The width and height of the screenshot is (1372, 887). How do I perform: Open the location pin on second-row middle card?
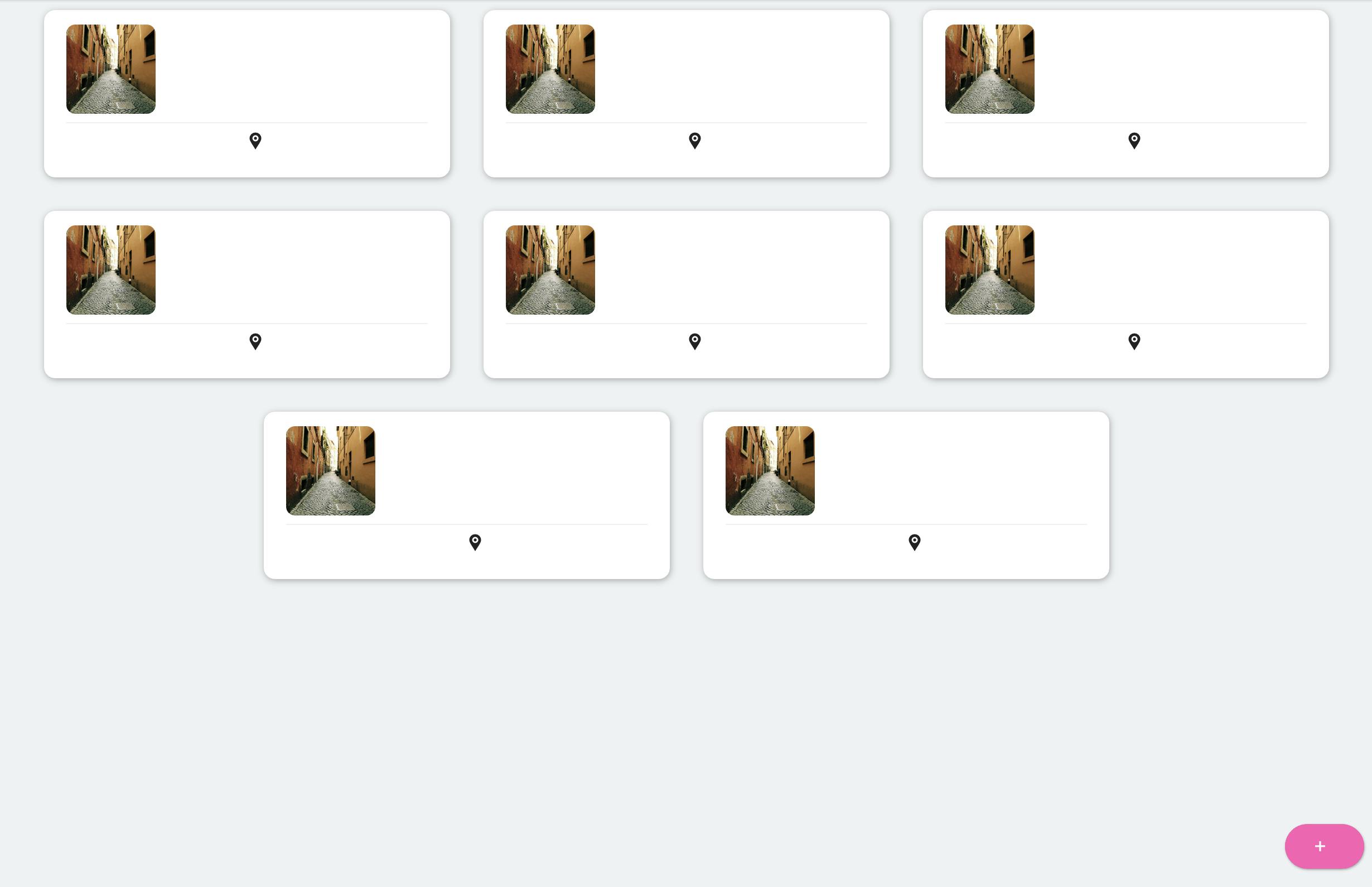695,341
